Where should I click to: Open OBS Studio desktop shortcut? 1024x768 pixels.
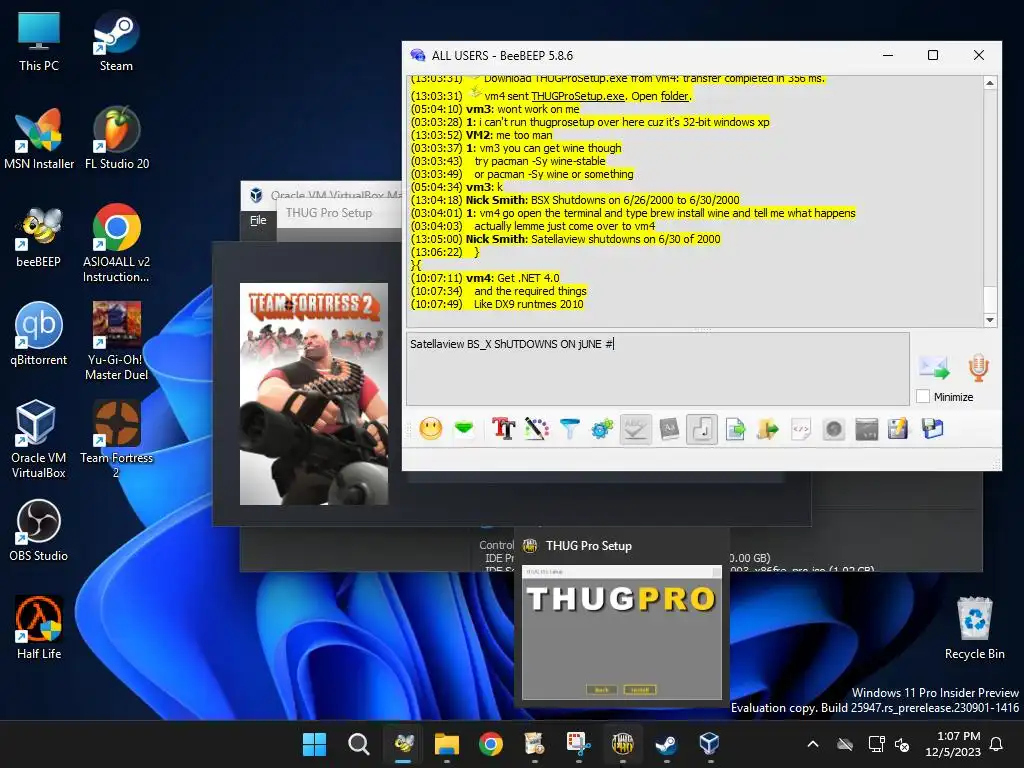[x=39, y=530]
